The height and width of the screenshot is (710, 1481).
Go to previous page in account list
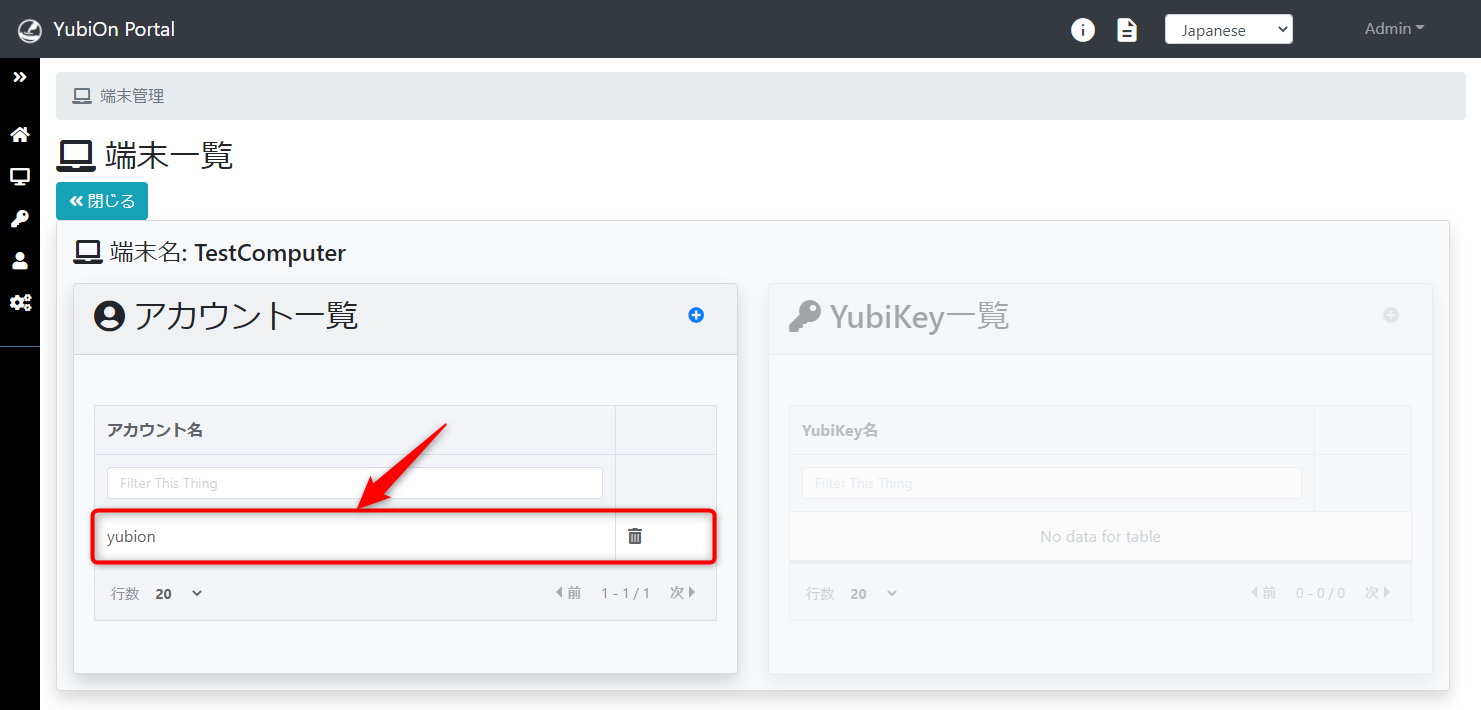(568, 593)
